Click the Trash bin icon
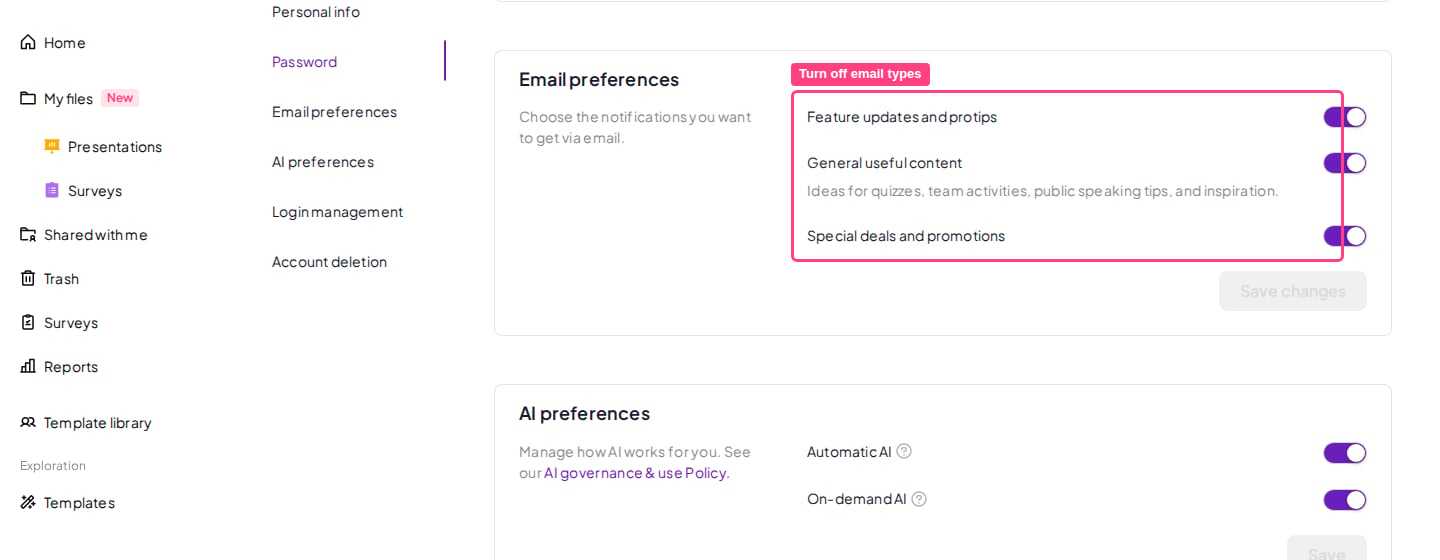This screenshot has height=560, width=1440. (x=28, y=278)
